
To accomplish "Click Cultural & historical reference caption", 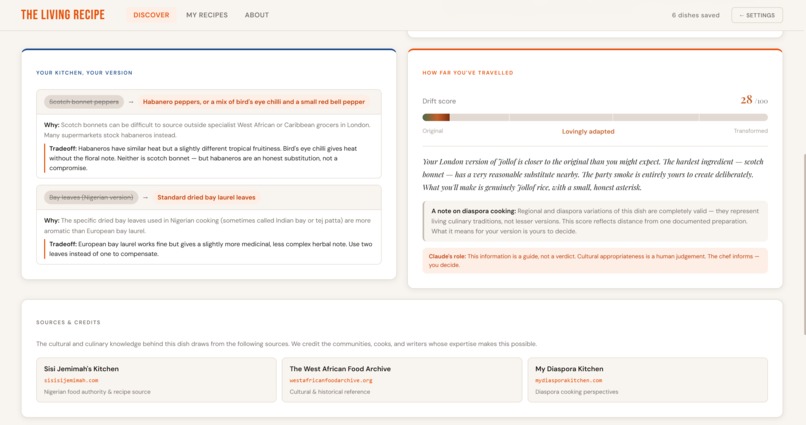I will 329,392.
